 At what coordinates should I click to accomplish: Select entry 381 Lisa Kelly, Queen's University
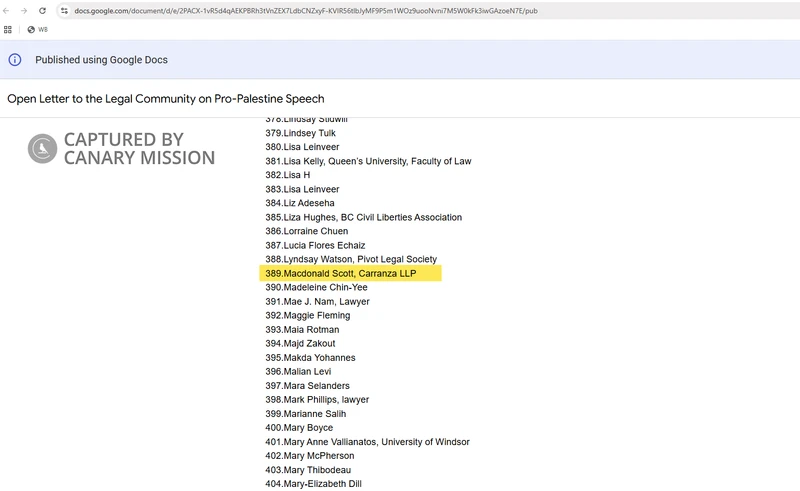coord(368,161)
